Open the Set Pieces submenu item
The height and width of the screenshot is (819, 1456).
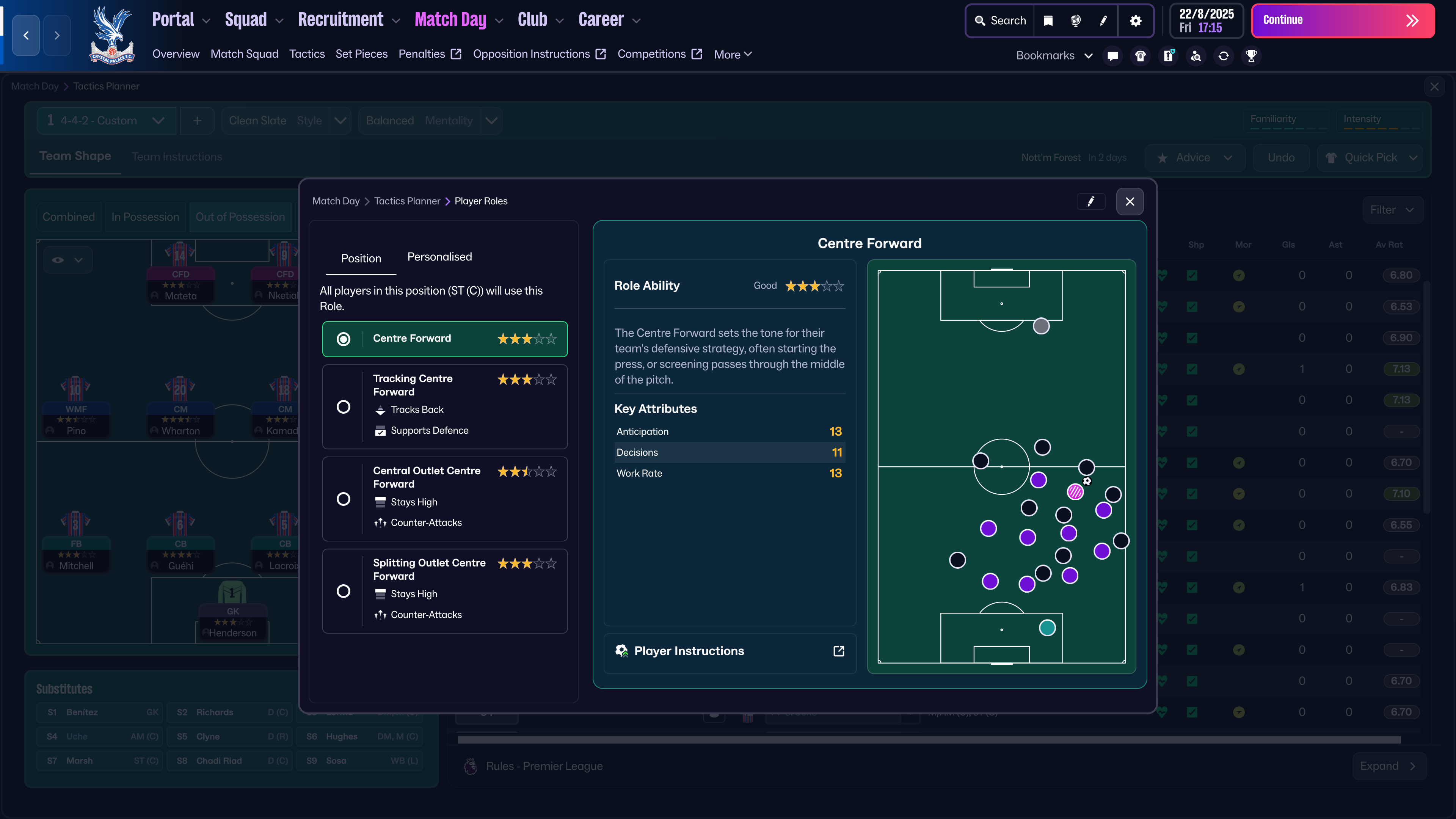click(x=361, y=54)
